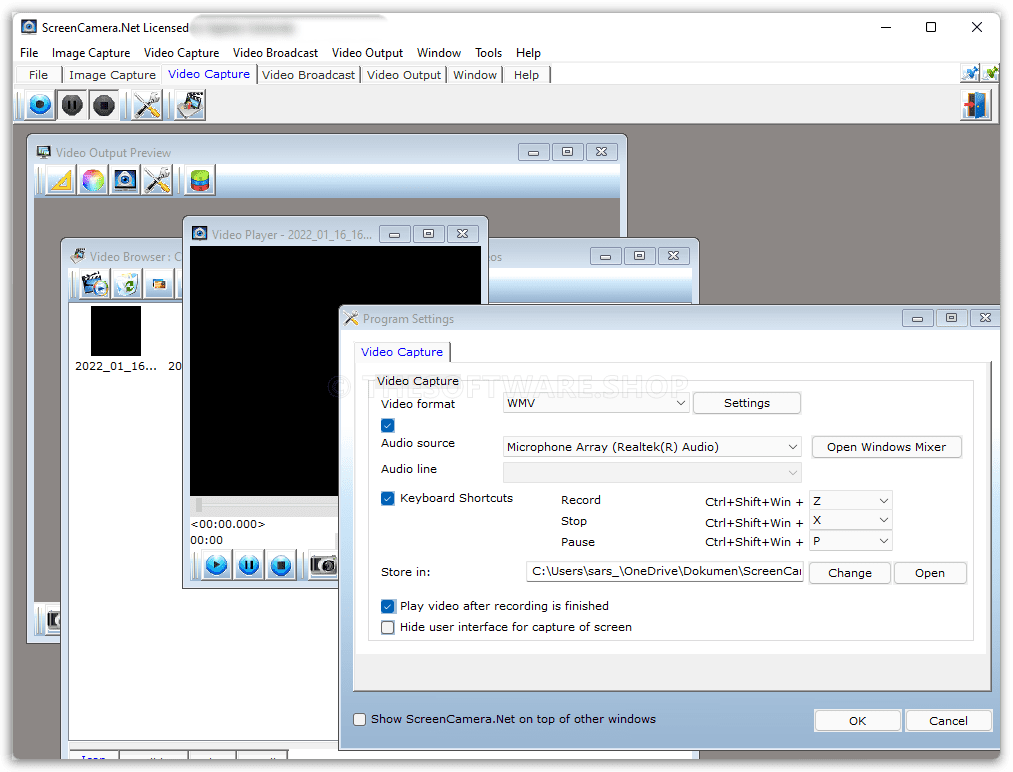Open settings via main toolbar wrench icon
Viewport: 1013px width, 772px height.
tap(147, 105)
